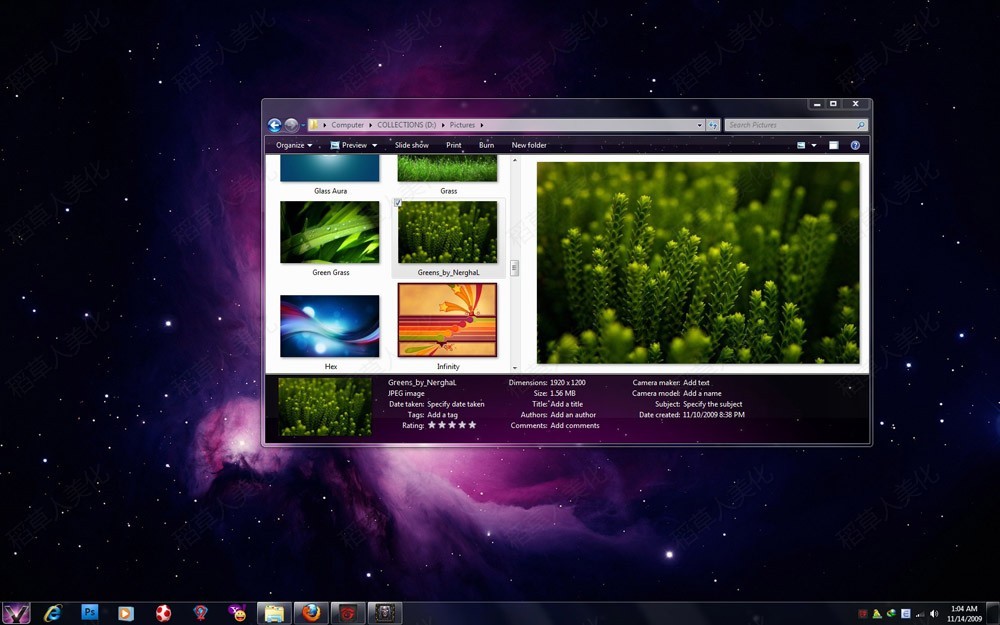This screenshot has width=1000, height=625.
Task: Toggle the preview pane button
Action: [x=834, y=145]
